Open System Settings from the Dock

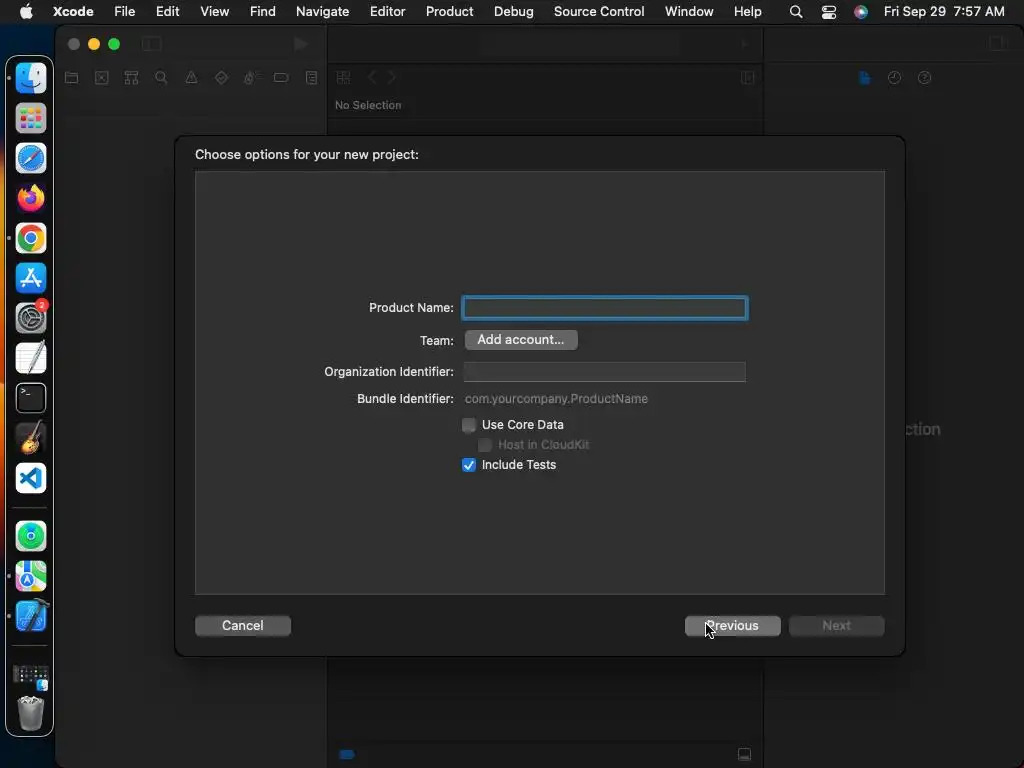(31, 318)
